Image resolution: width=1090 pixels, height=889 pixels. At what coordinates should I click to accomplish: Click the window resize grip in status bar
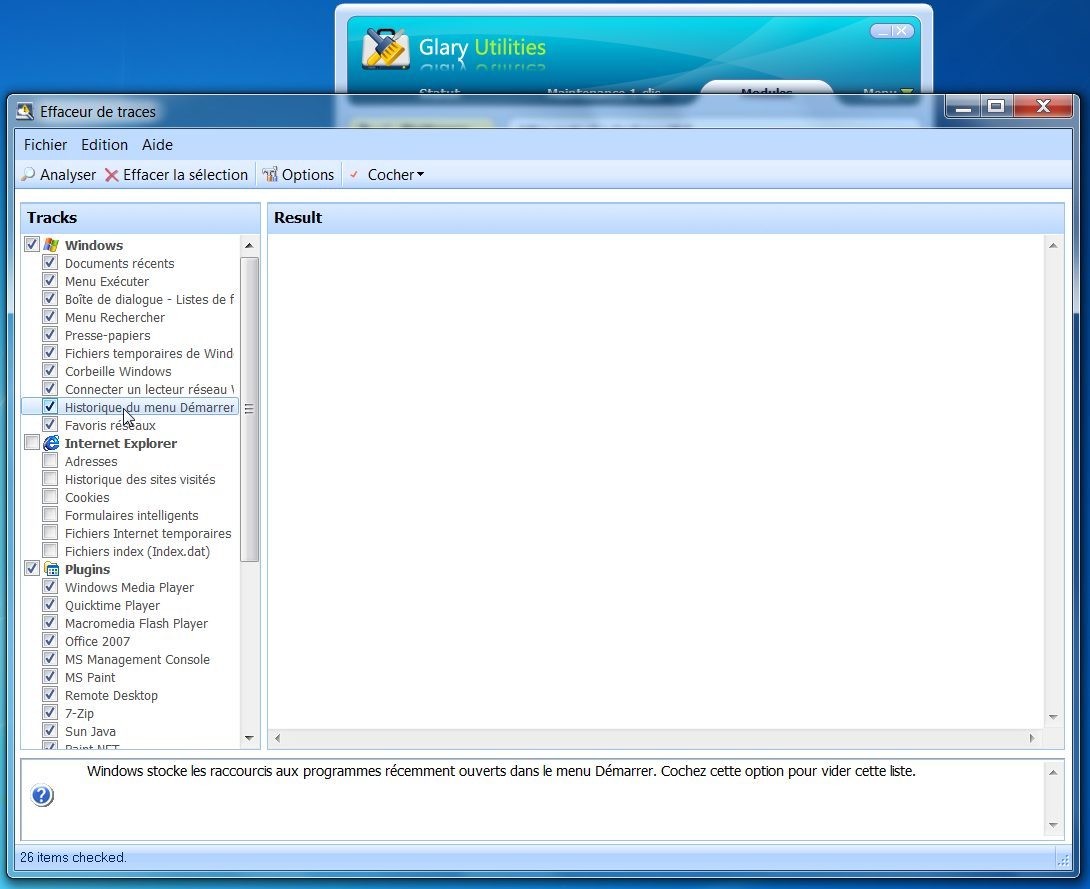tap(1063, 860)
